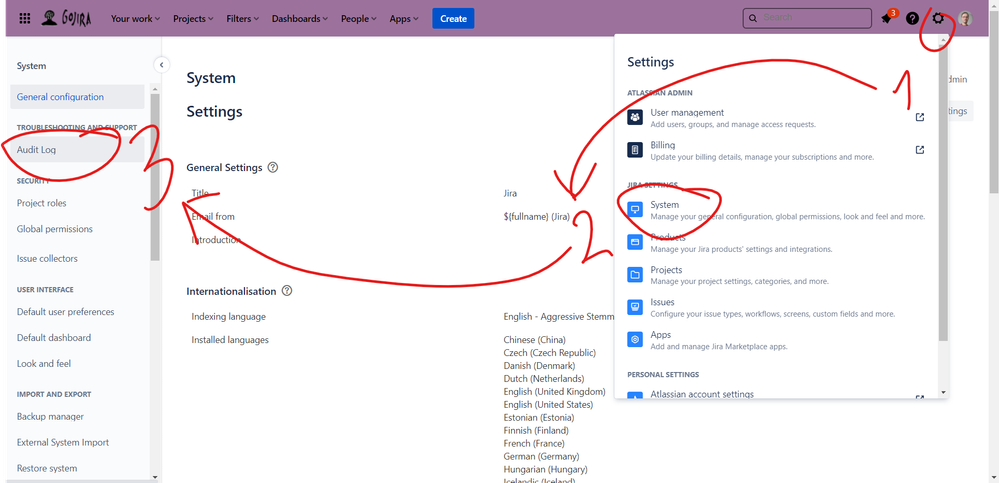The width and height of the screenshot is (999, 483).
Task: Open Billing external link icon
Action: (919, 150)
